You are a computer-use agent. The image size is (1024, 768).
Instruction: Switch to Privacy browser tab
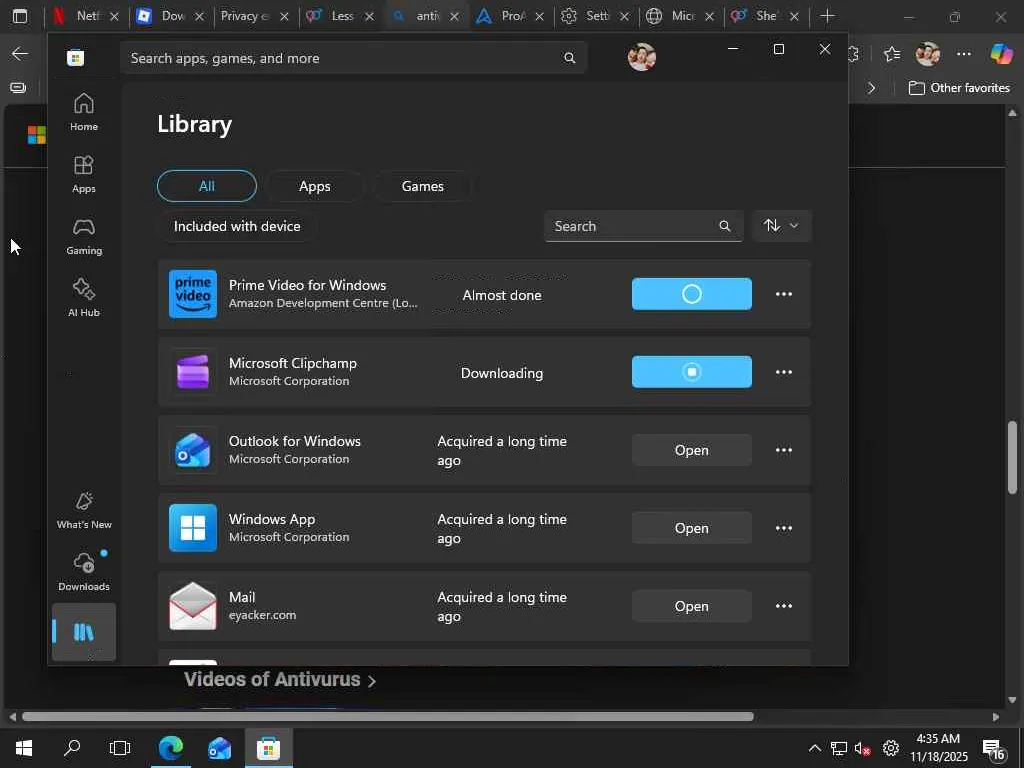pyautogui.click(x=254, y=16)
